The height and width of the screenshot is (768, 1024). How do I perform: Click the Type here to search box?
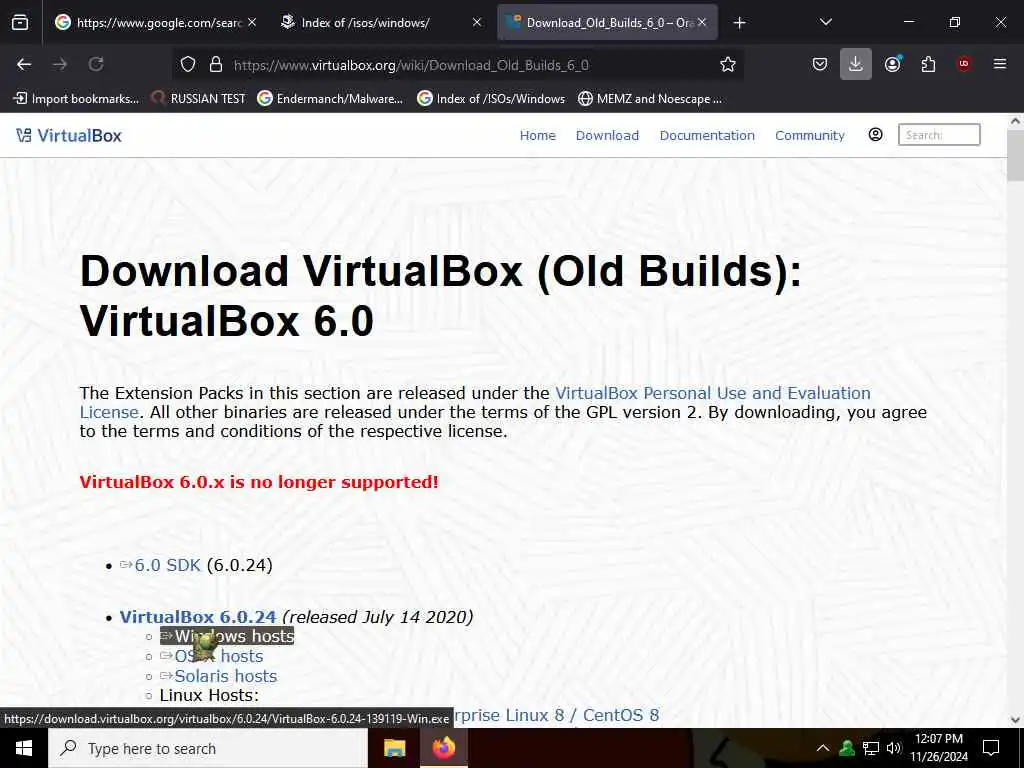click(x=208, y=748)
